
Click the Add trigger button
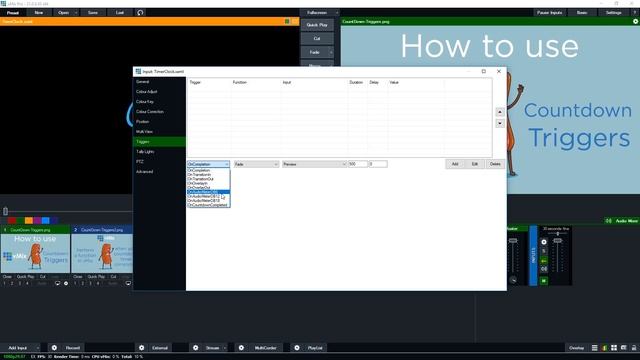pos(455,164)
